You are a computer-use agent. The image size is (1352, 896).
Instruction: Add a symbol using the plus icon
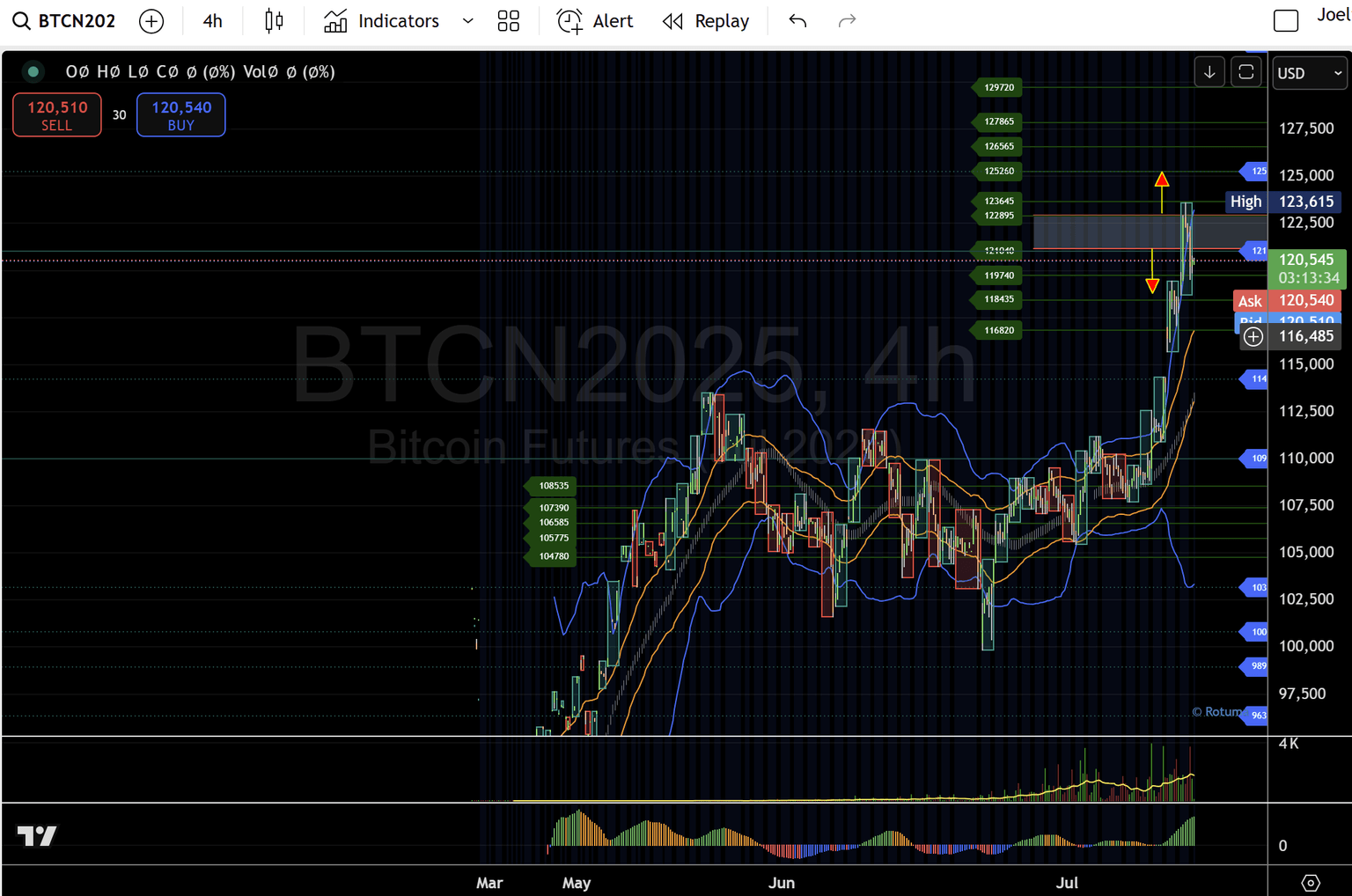[x=151, y=20]
